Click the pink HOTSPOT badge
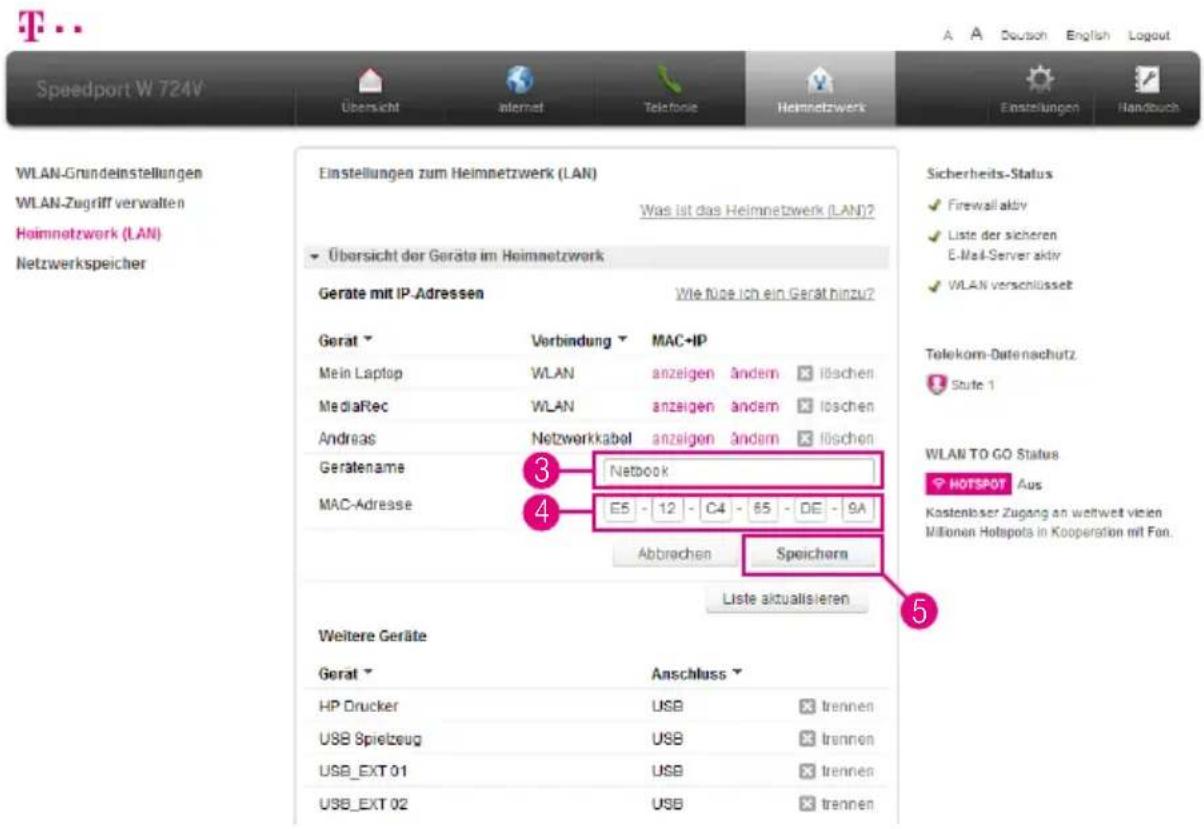The image size is (1204, 829). click(970, 484)
